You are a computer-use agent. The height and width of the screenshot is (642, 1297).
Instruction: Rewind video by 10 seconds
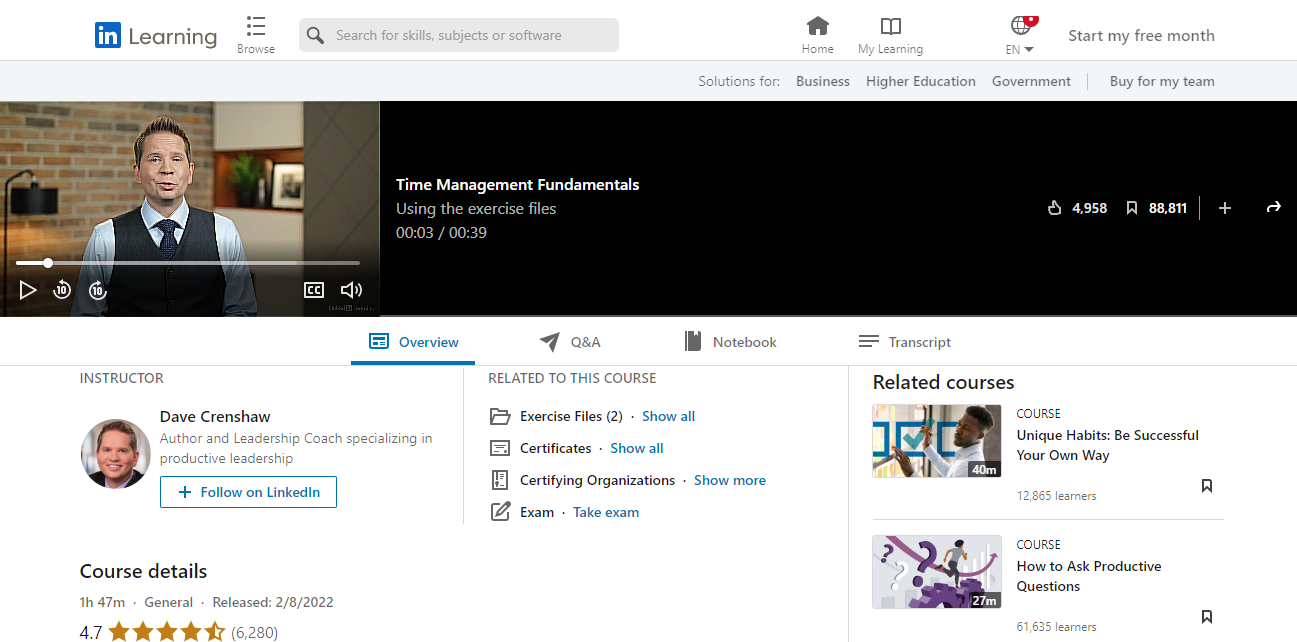click(x=62, y=290)
